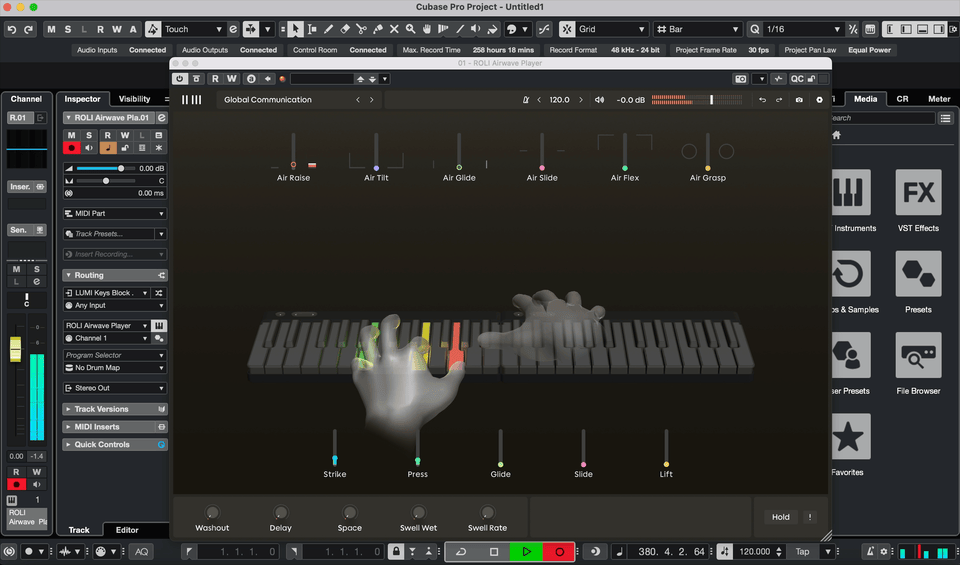Toggle Snap on/off button beside Grid
Image resolution: width=960 pixels, height=565 pixels.
coord(567,29)
